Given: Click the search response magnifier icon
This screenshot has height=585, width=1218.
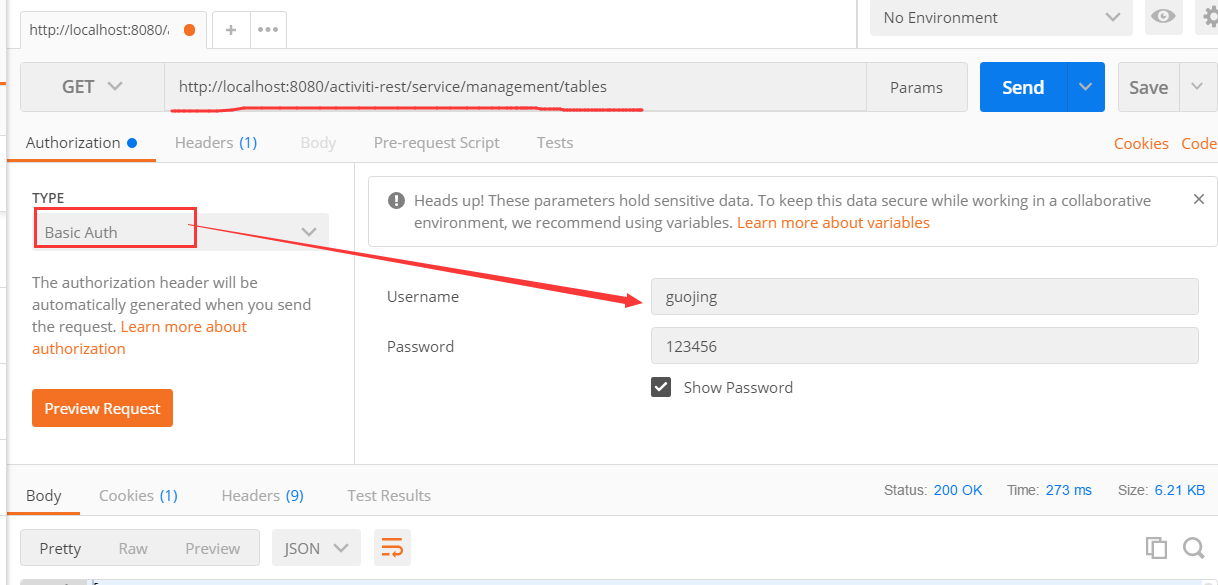Looking at the screenshot, I should click(1193, 548).
